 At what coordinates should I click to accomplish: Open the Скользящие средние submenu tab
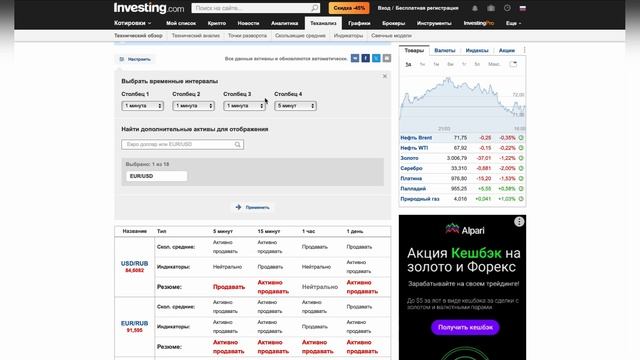[300, 36]
